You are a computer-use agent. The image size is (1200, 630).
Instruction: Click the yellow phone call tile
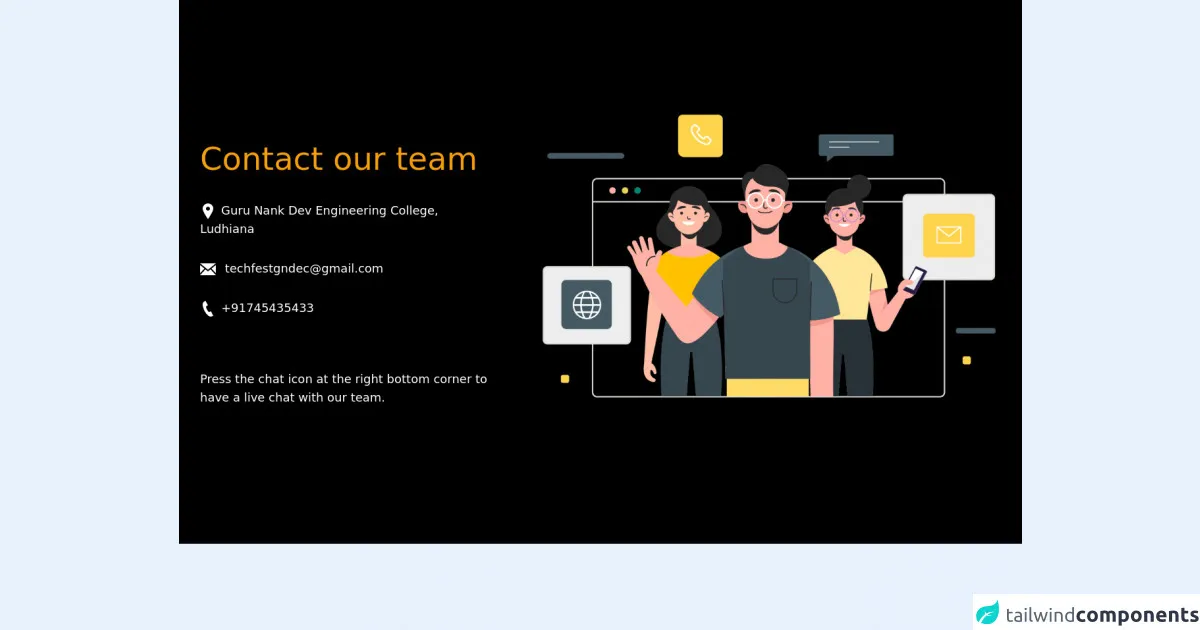(700, 136)
